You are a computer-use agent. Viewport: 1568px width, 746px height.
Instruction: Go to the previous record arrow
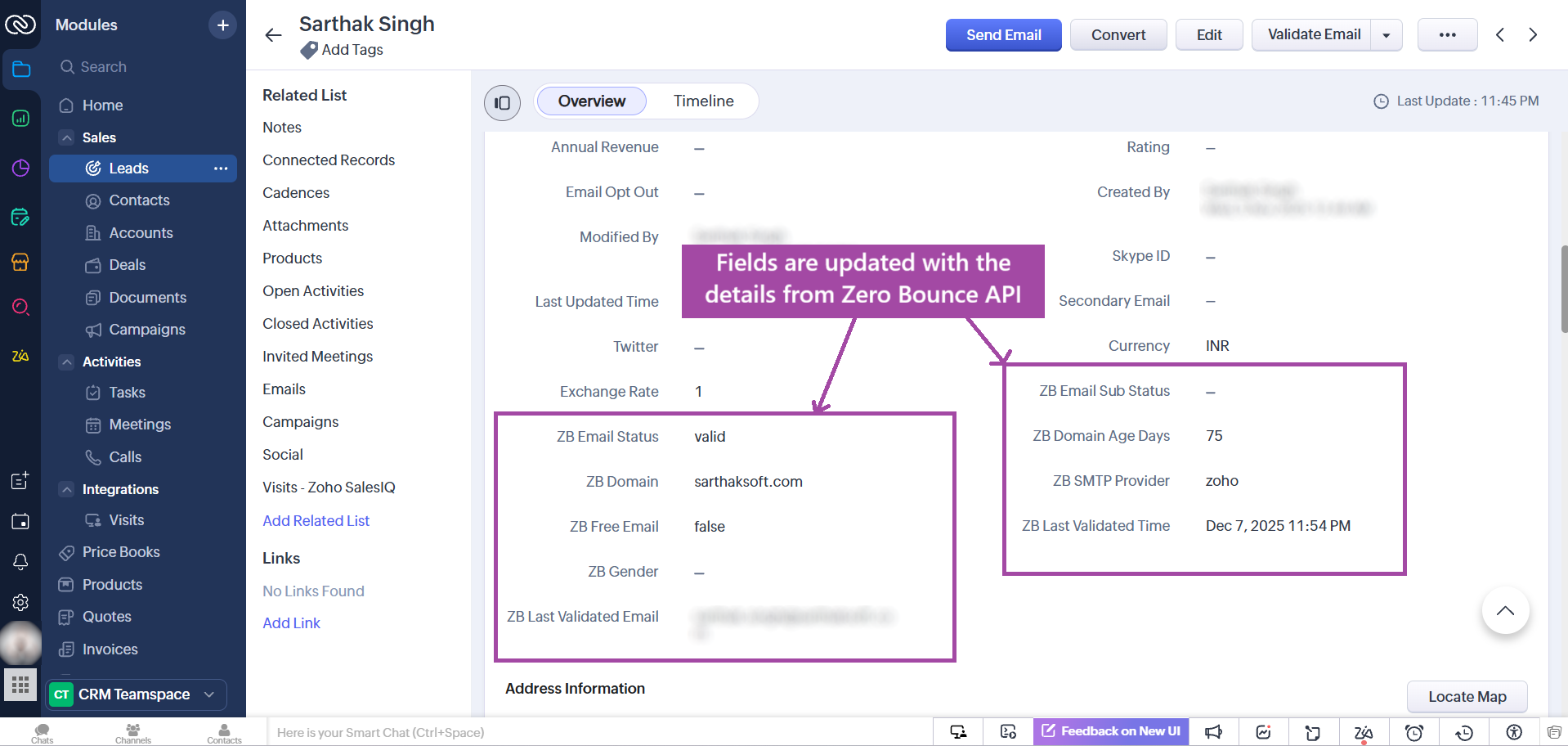pos(1500,35)
